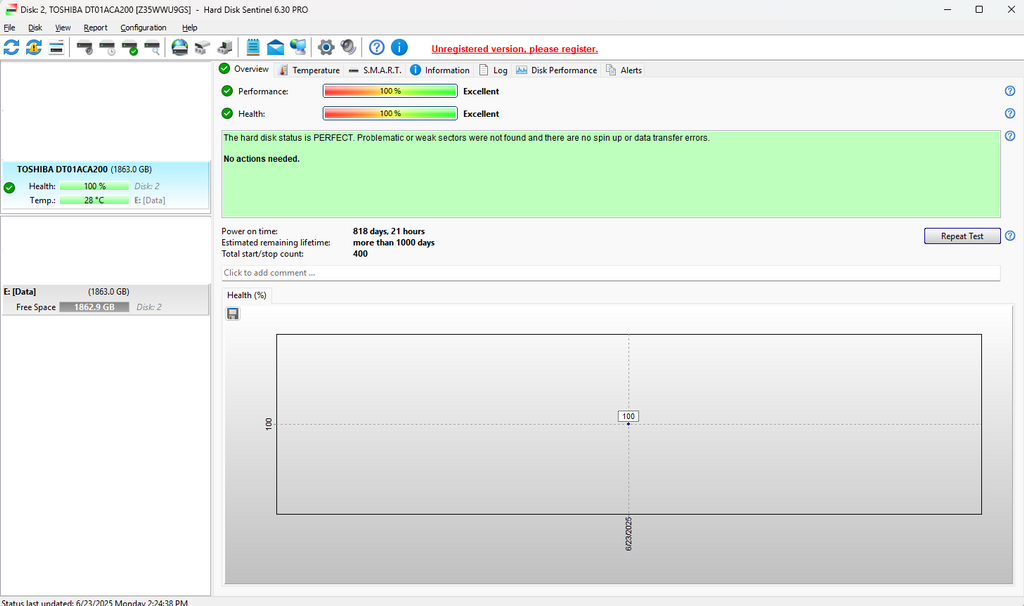1024x606 pixels.
Task: Click the 'Click to add comment' field
Action: (x=611, y=273)
